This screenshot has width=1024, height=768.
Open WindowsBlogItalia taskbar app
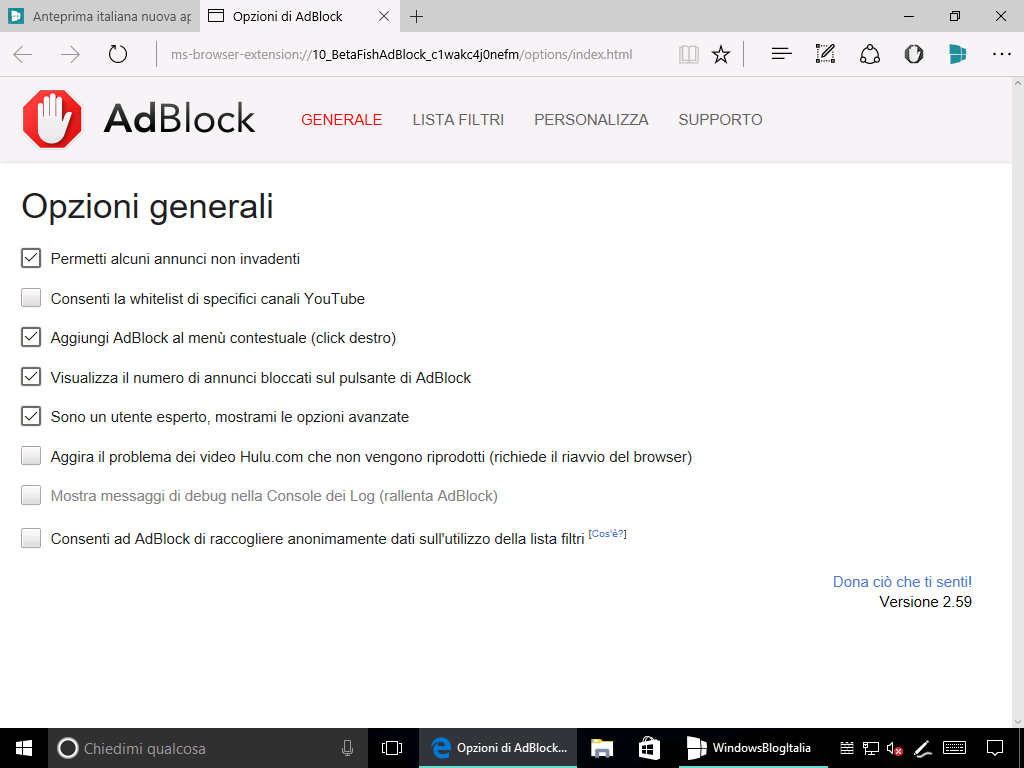[x=753, y=748]
